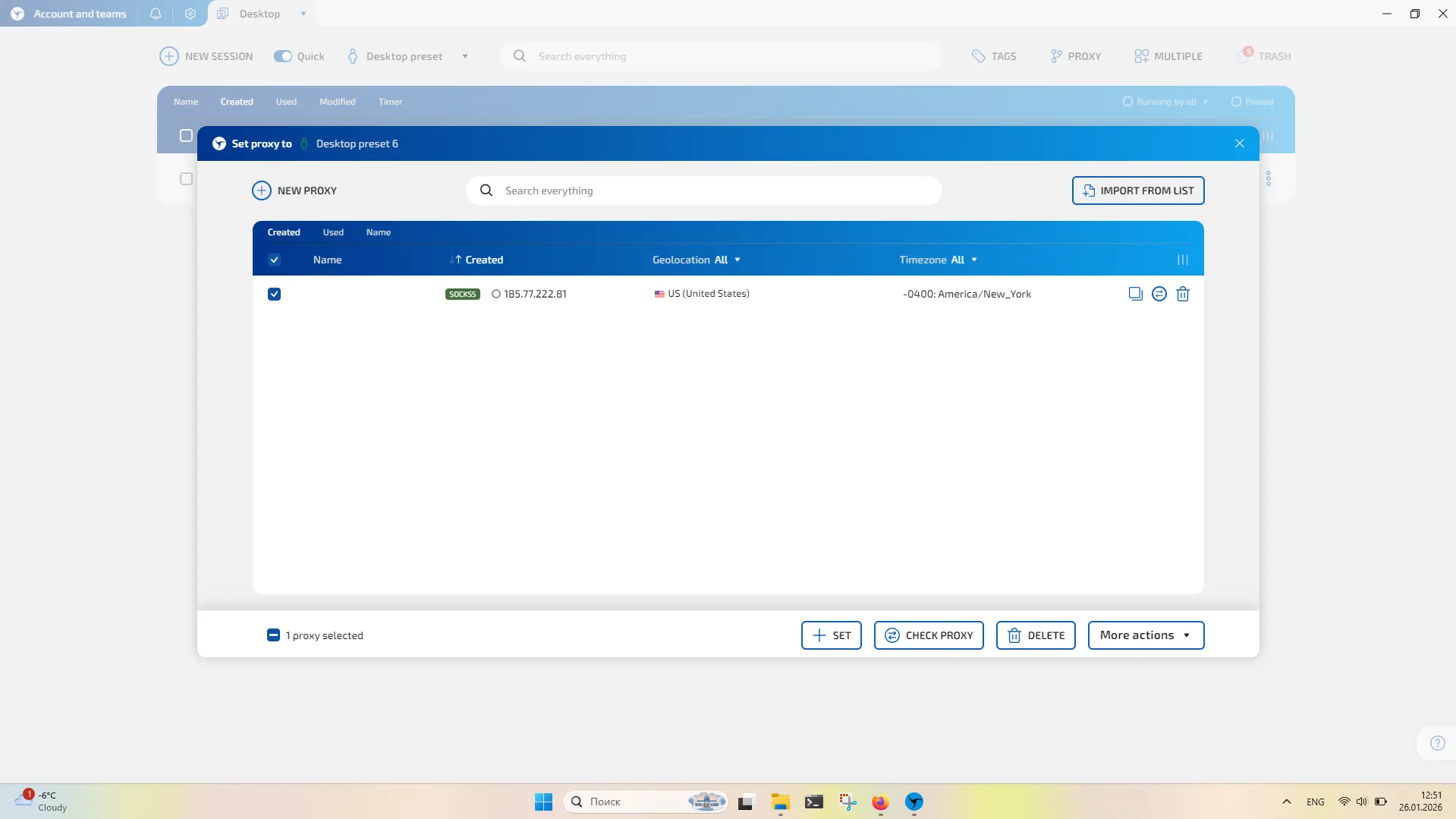
Task: Click the Account and teams logo icon
Action: pyautogui.click(x=17, y=14)
